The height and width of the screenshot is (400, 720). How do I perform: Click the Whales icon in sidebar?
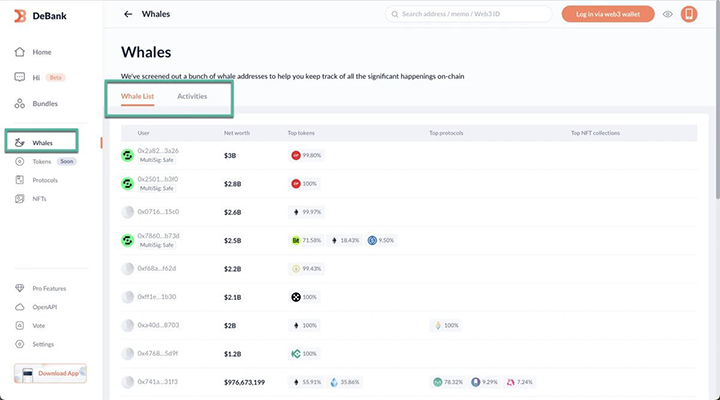pyautogui.click(x=19, y=142)
